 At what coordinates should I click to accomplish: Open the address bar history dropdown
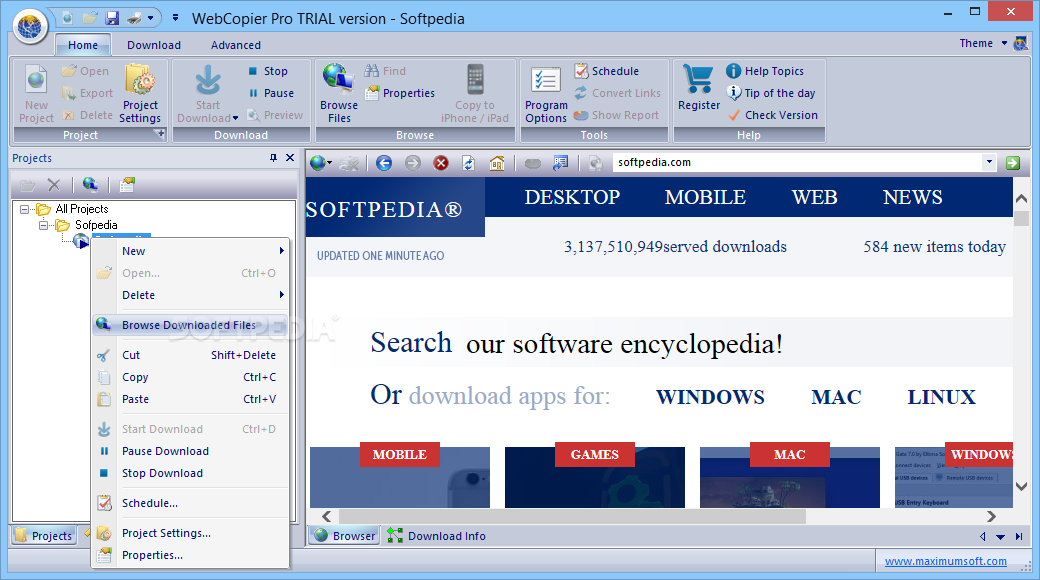(x=989, y=162)
